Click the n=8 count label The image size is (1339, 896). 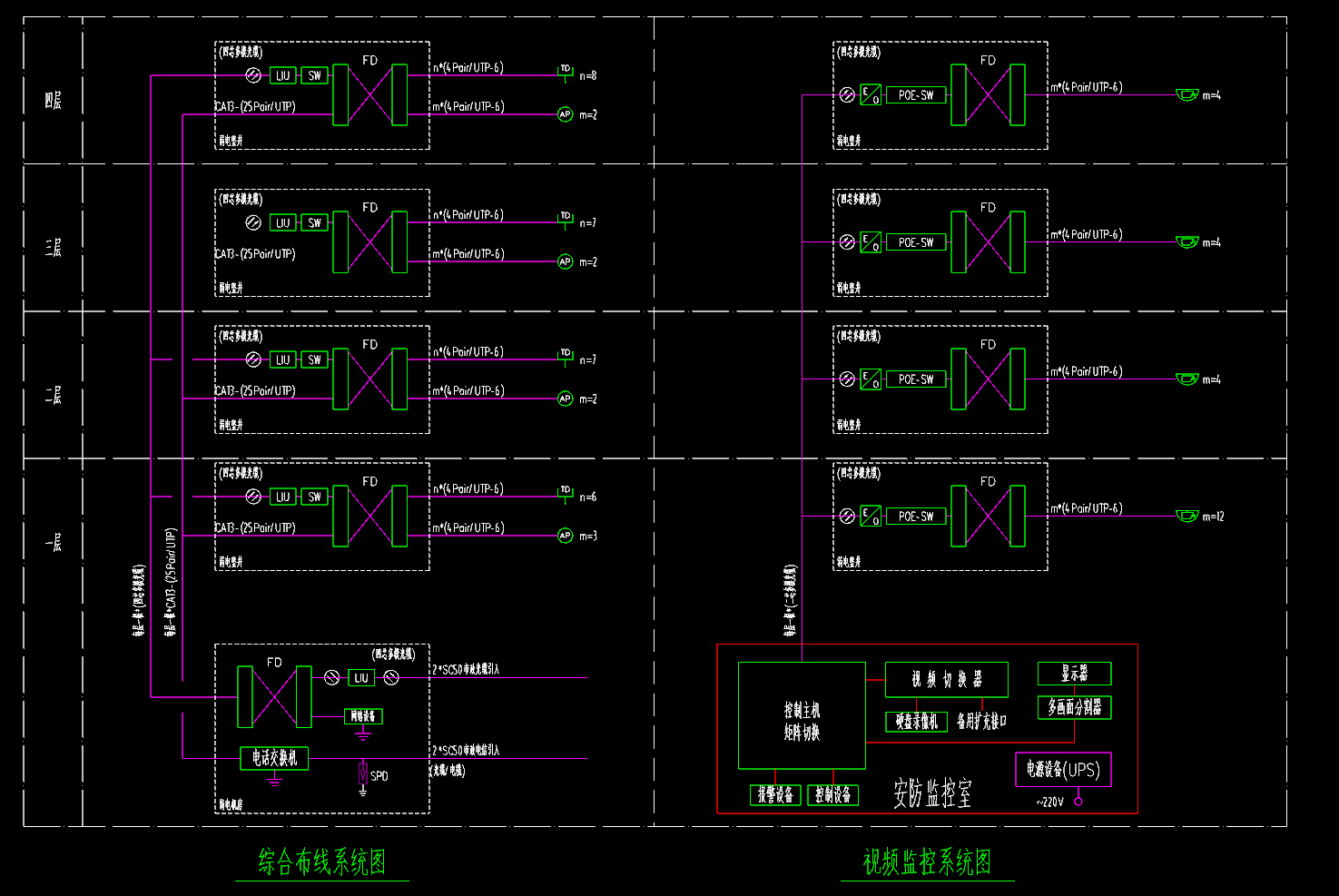coord(588,75)
